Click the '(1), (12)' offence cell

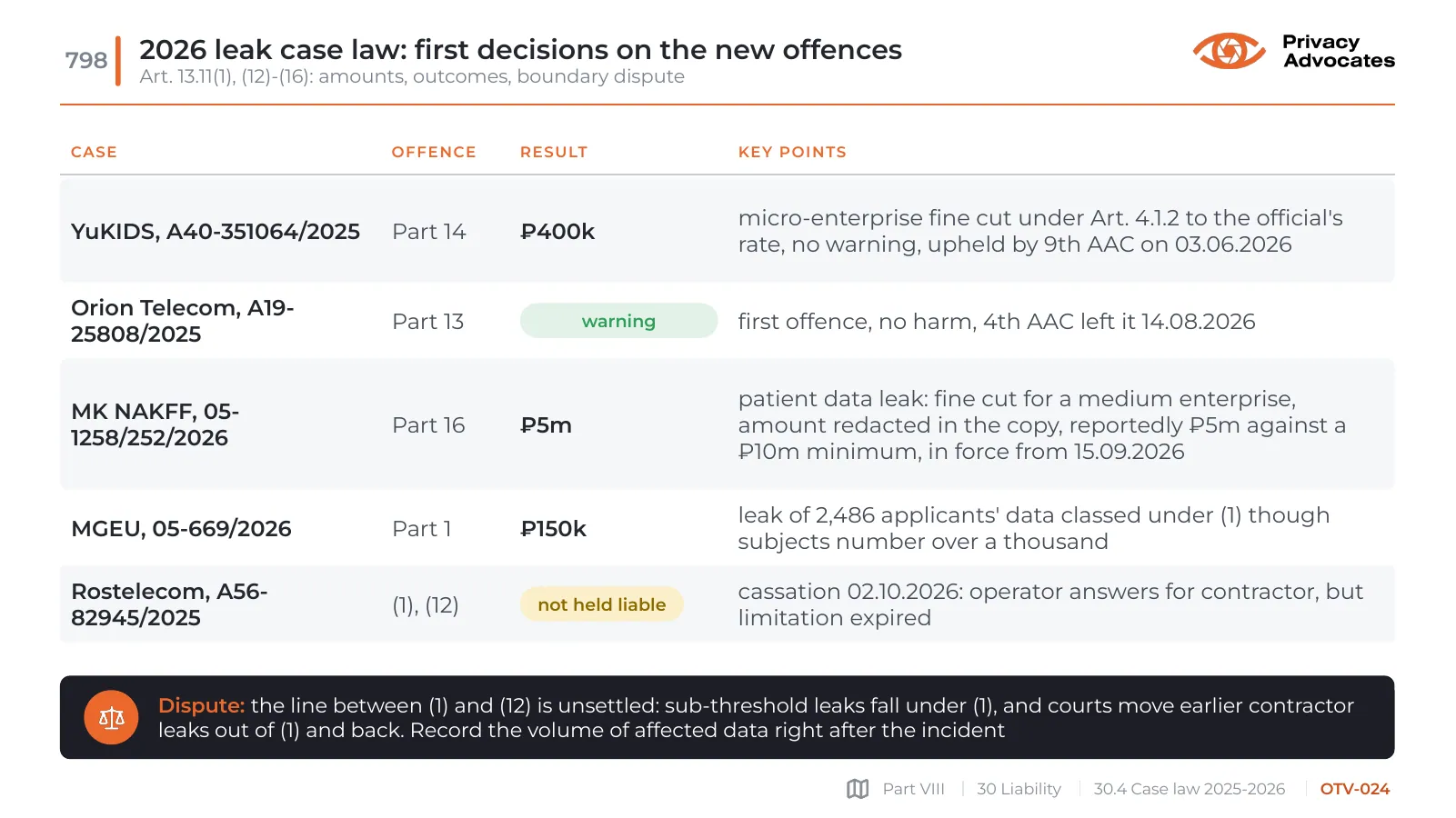[x=426, y=605]
